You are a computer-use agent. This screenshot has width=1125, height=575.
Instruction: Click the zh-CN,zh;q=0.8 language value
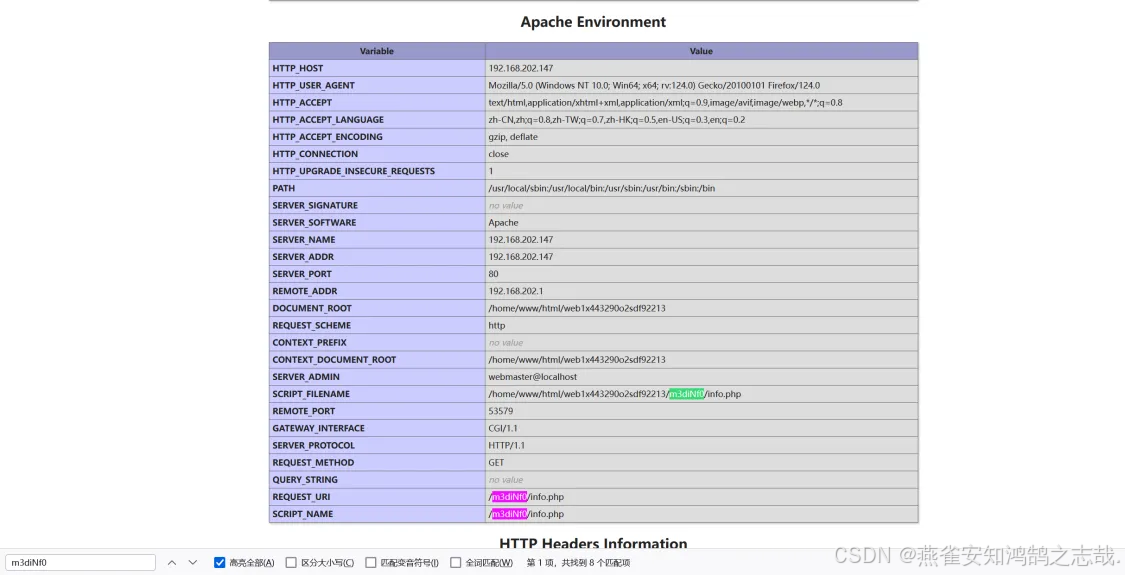[x=617, y=120]
